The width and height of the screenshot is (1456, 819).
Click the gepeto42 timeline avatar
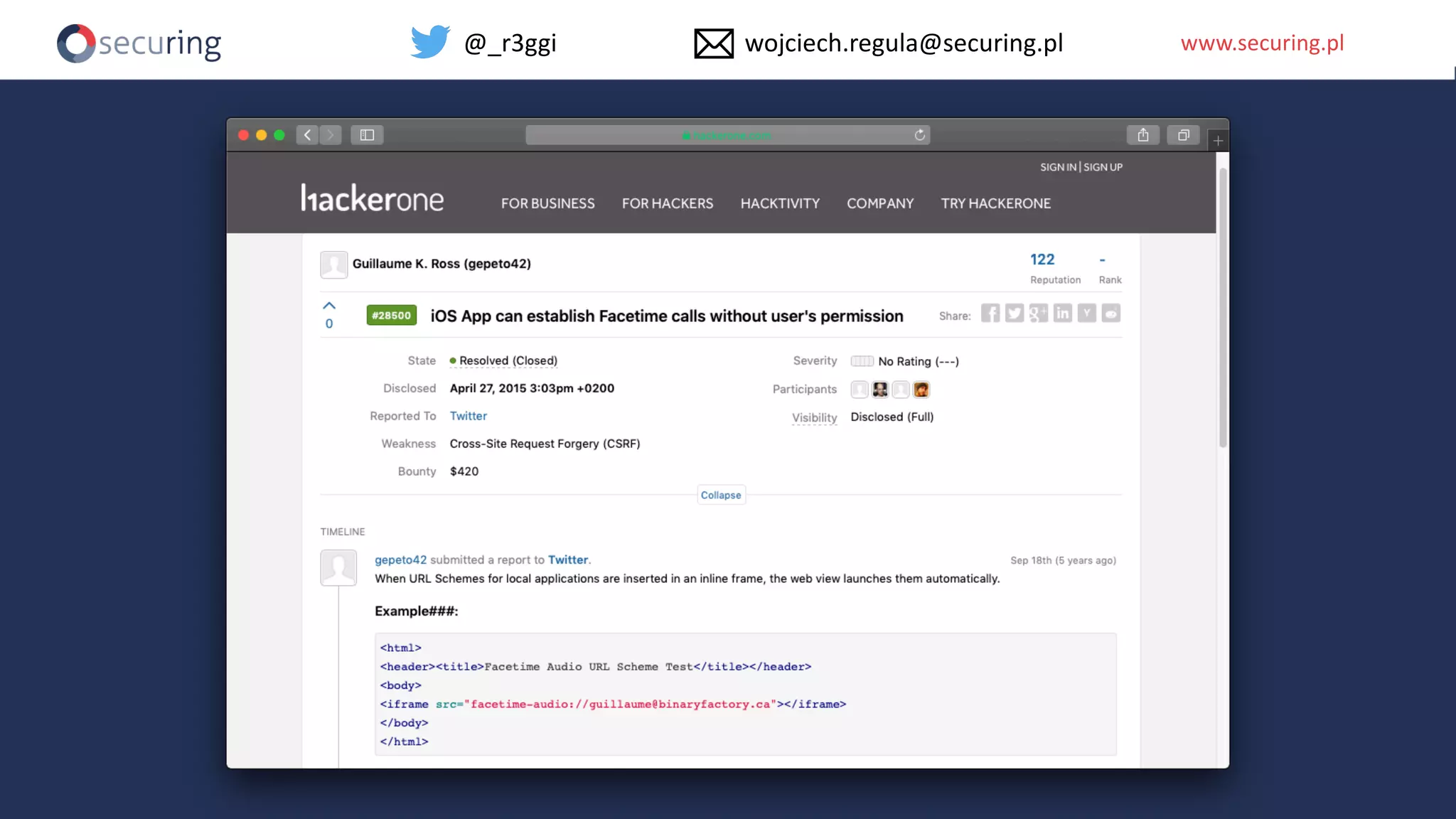click(338, 567)
